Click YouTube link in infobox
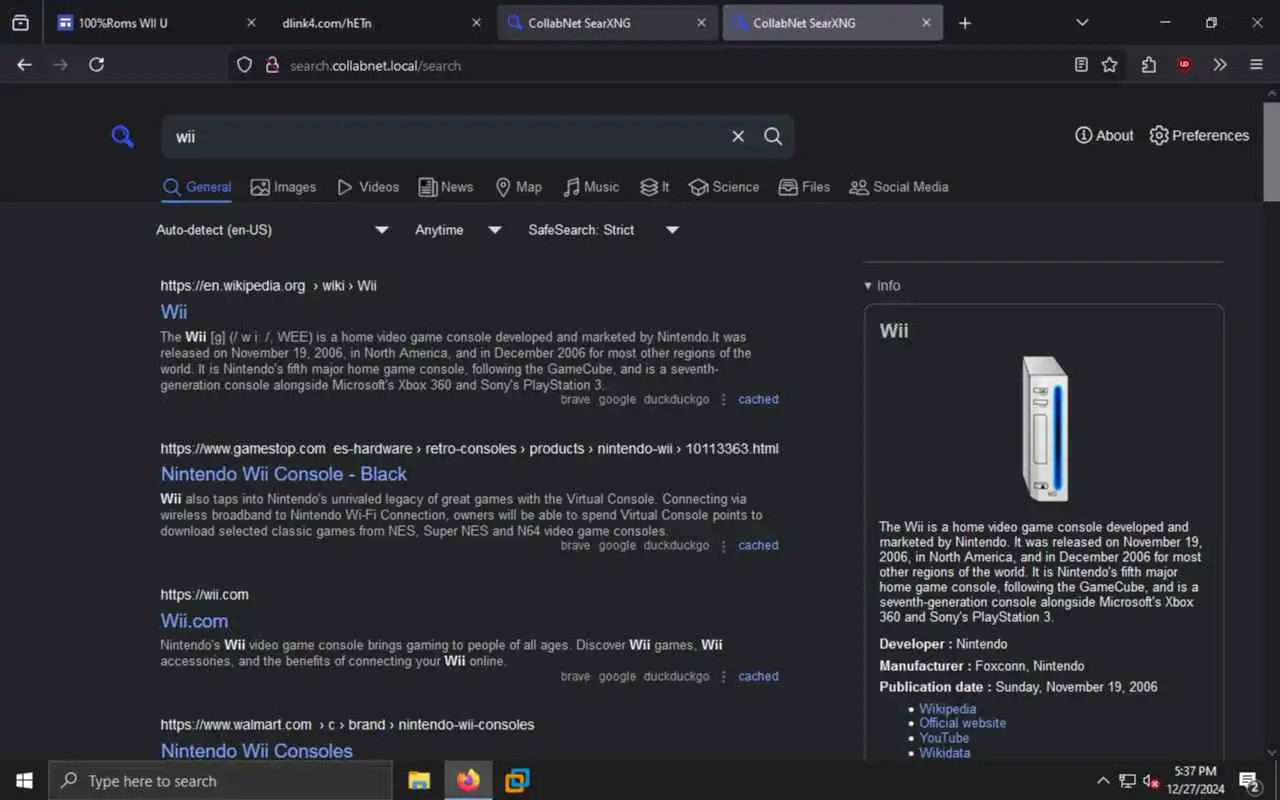1280x800 pixels. (x=944, y=738)
